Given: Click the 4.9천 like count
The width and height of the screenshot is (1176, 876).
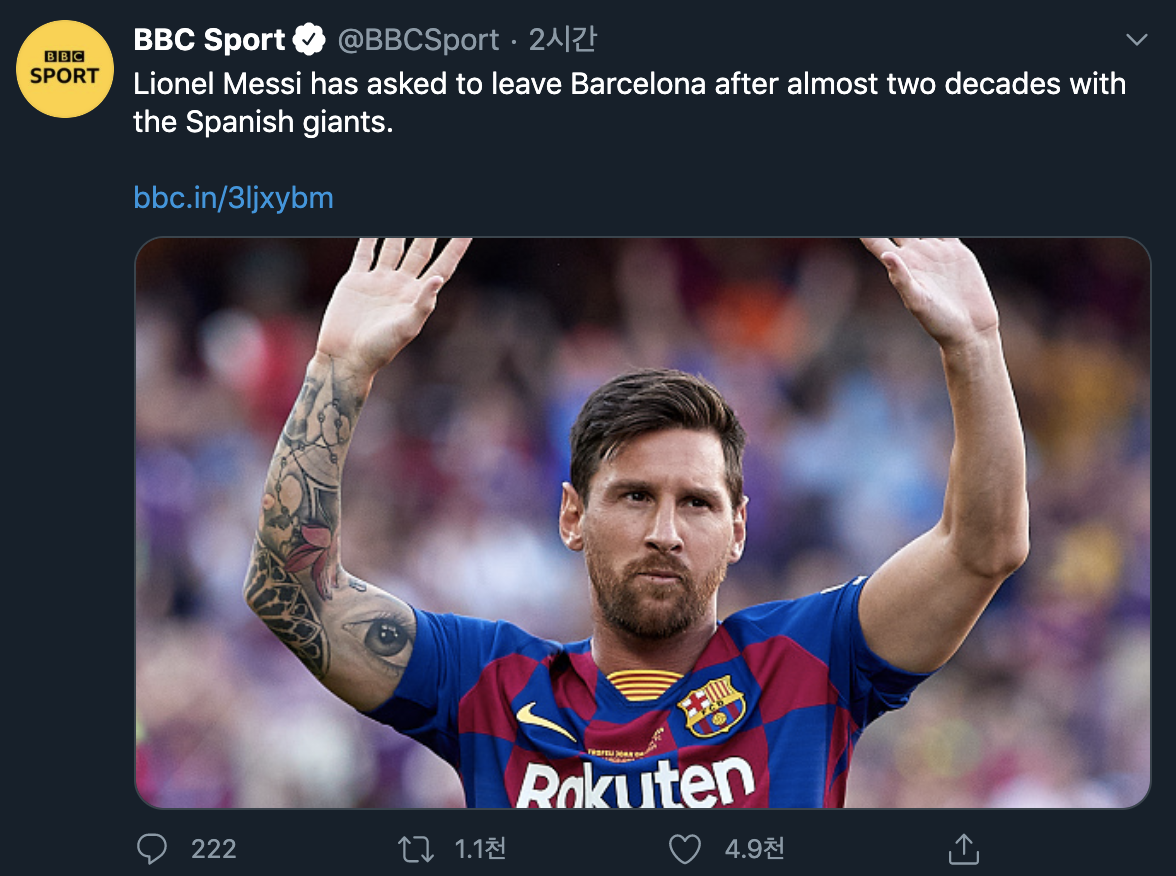Looking at the screenshot, I should coord(754,849).
